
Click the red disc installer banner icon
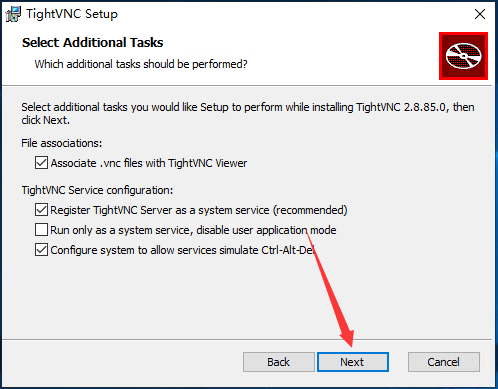click(463, 56)
